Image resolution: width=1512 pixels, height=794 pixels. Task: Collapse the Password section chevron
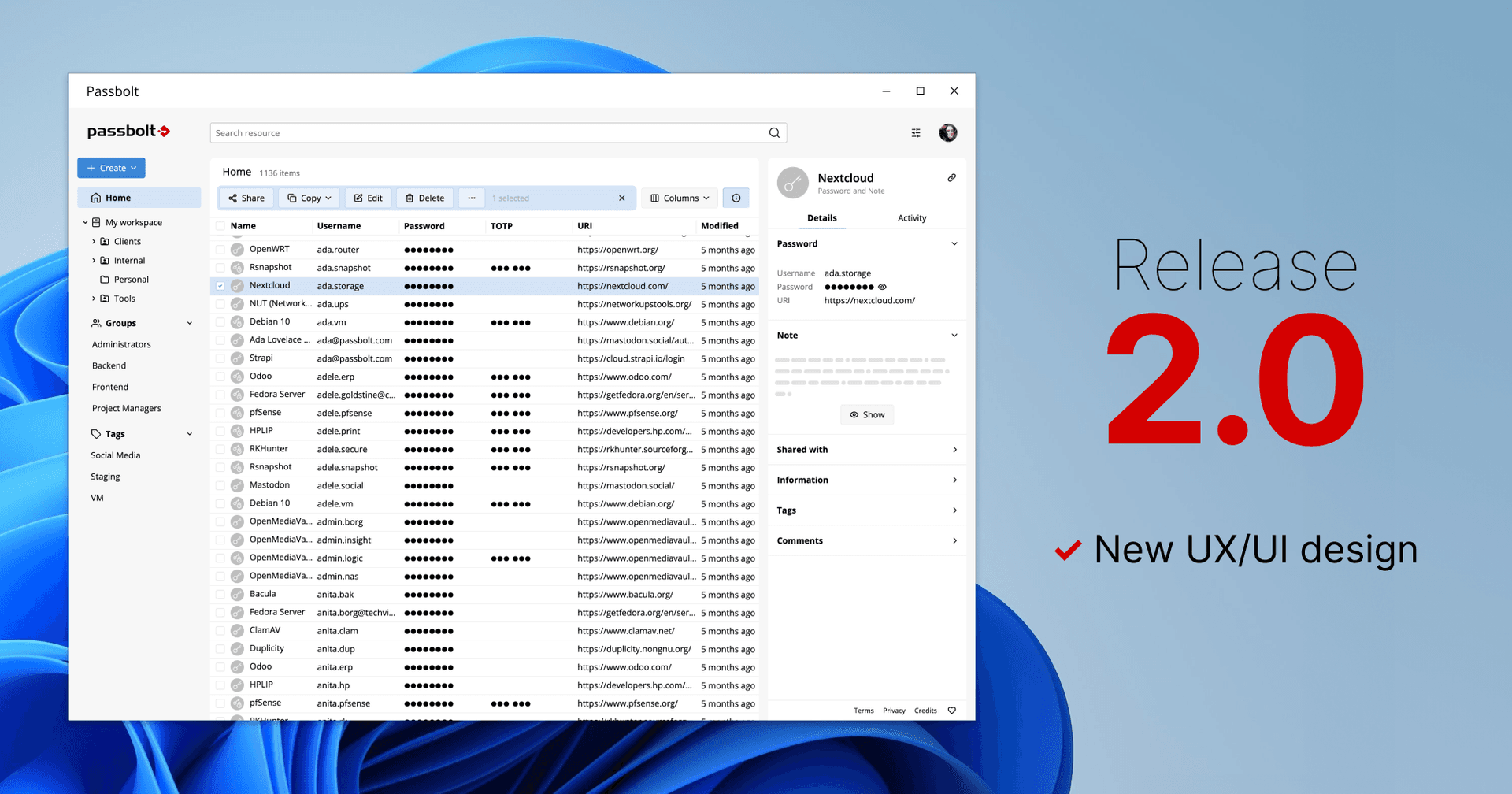coord(954,243)
